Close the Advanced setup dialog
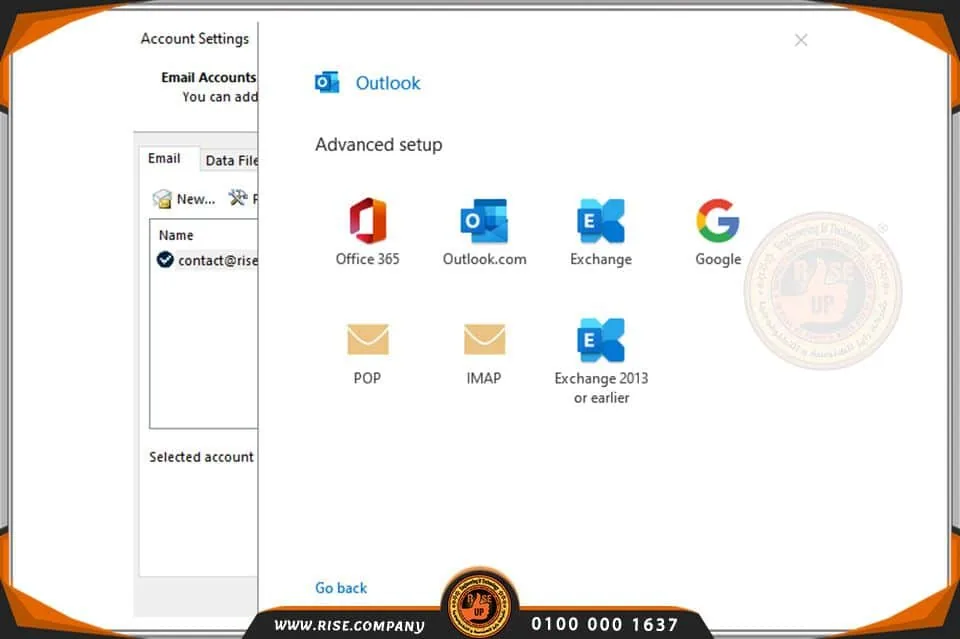Screen dimensions: 960x639 click(x=801, y=40)
